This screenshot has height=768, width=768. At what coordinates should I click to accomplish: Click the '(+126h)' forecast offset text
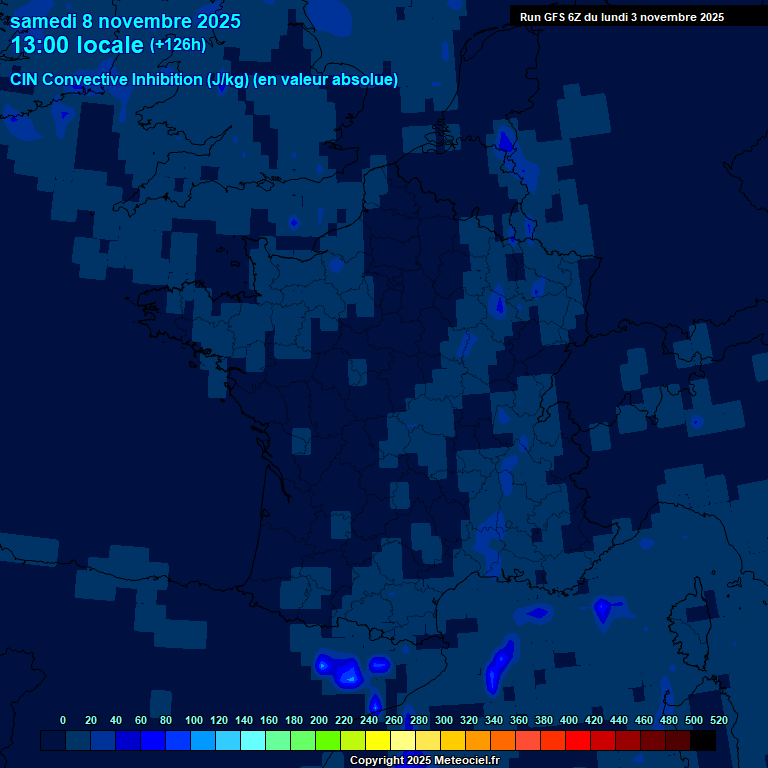point(177,45)
